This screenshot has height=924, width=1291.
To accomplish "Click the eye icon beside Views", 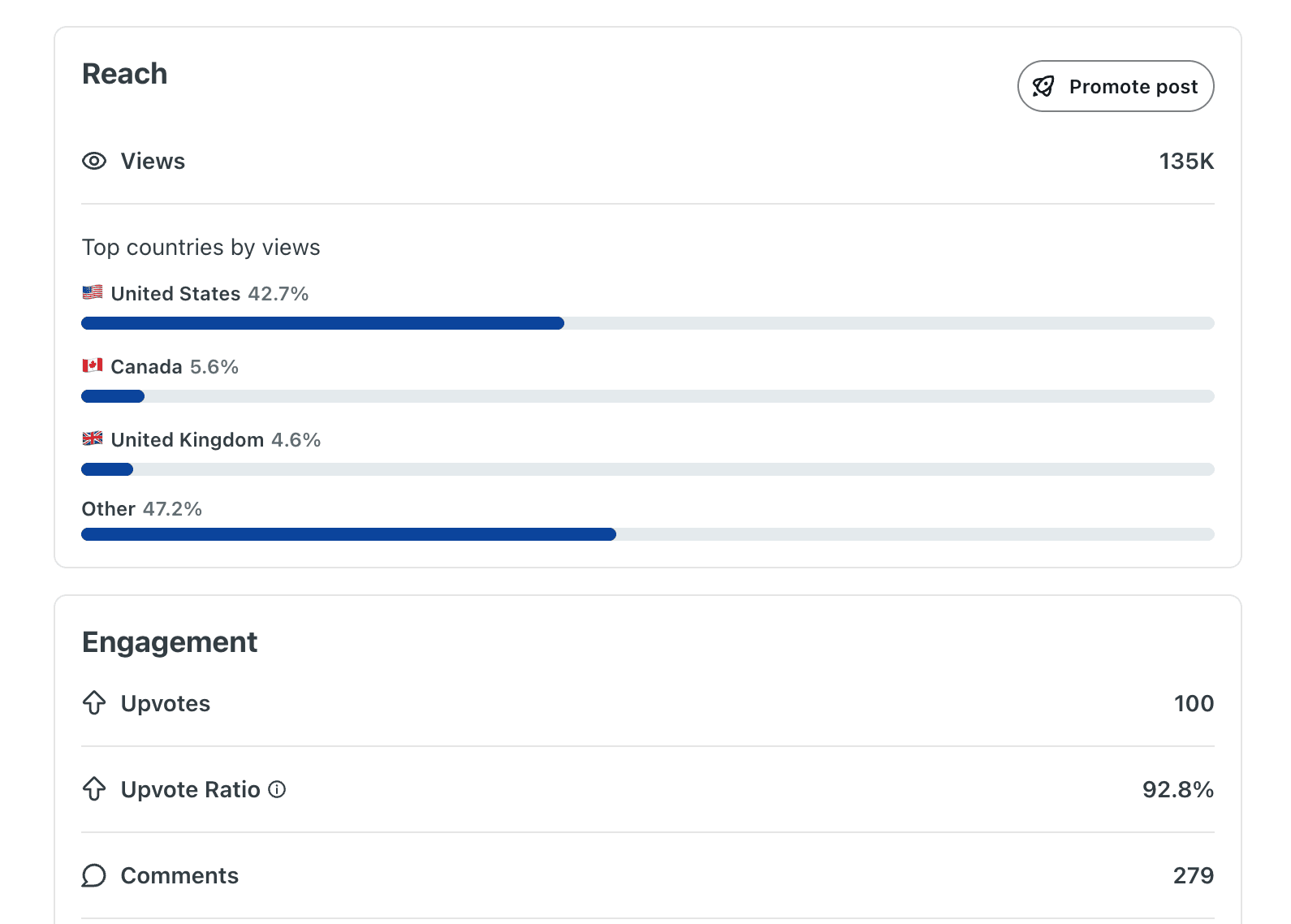I will click(94, 161).
